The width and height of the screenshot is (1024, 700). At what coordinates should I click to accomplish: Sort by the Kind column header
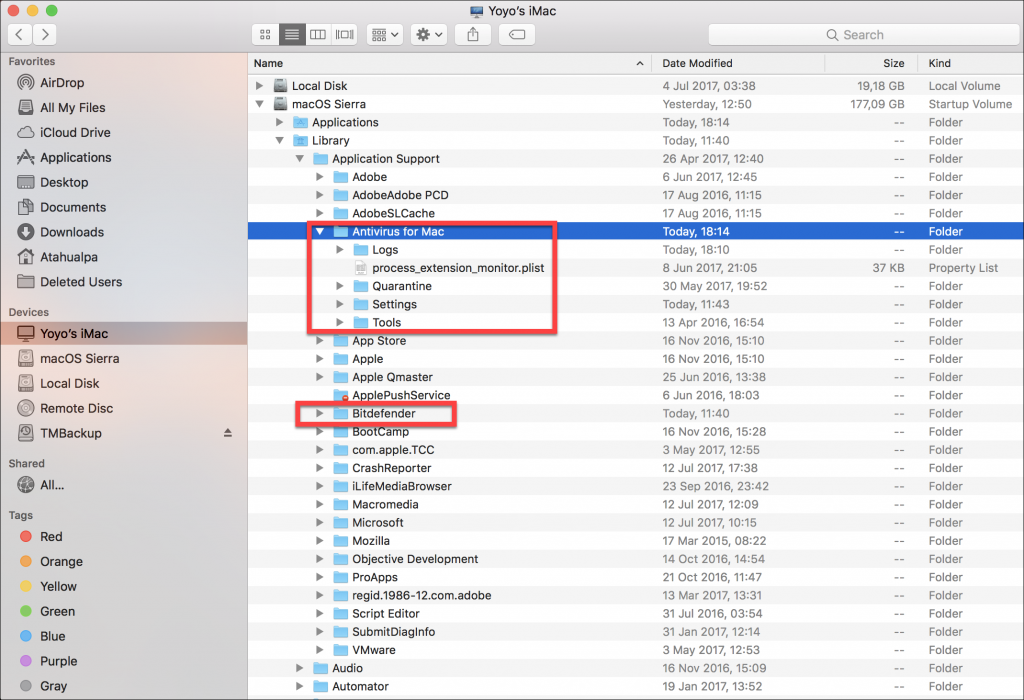tap(970, 63)
